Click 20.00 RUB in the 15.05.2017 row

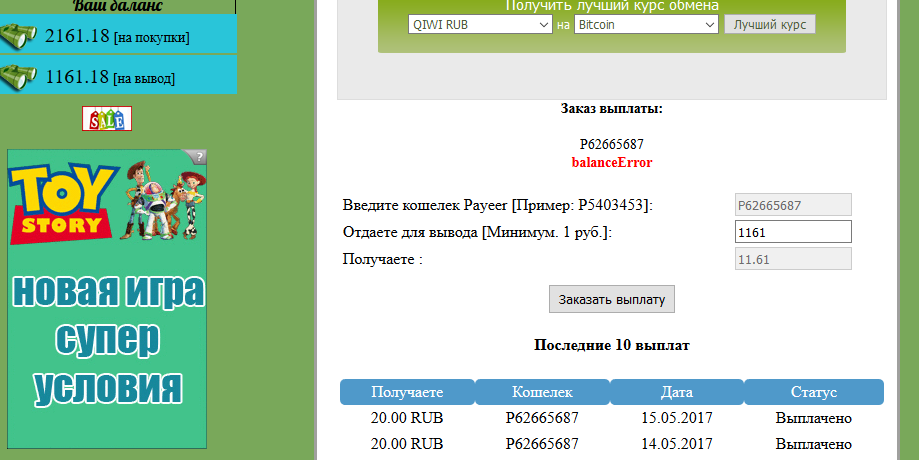pos(407,418)
